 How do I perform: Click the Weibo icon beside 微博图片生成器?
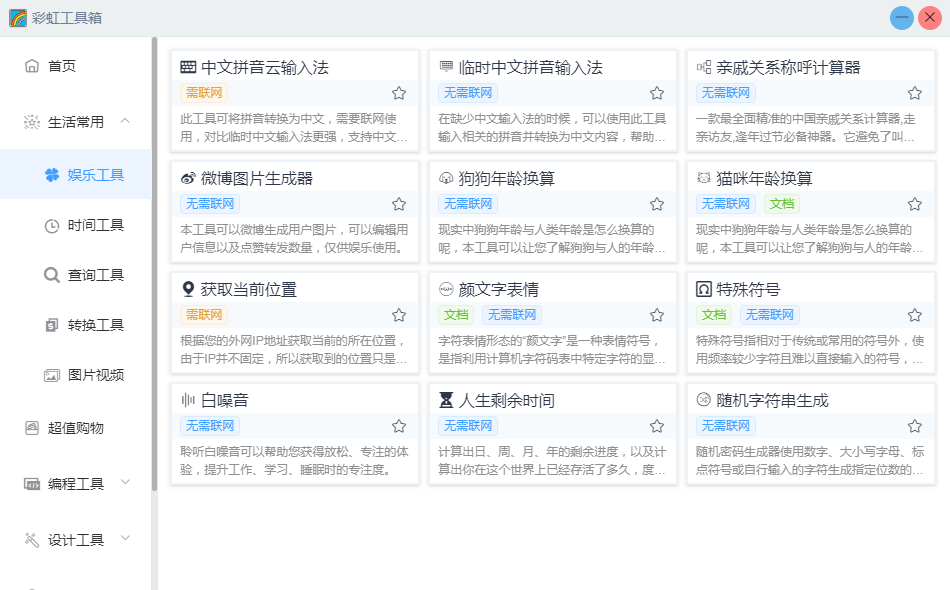(188, 178)
